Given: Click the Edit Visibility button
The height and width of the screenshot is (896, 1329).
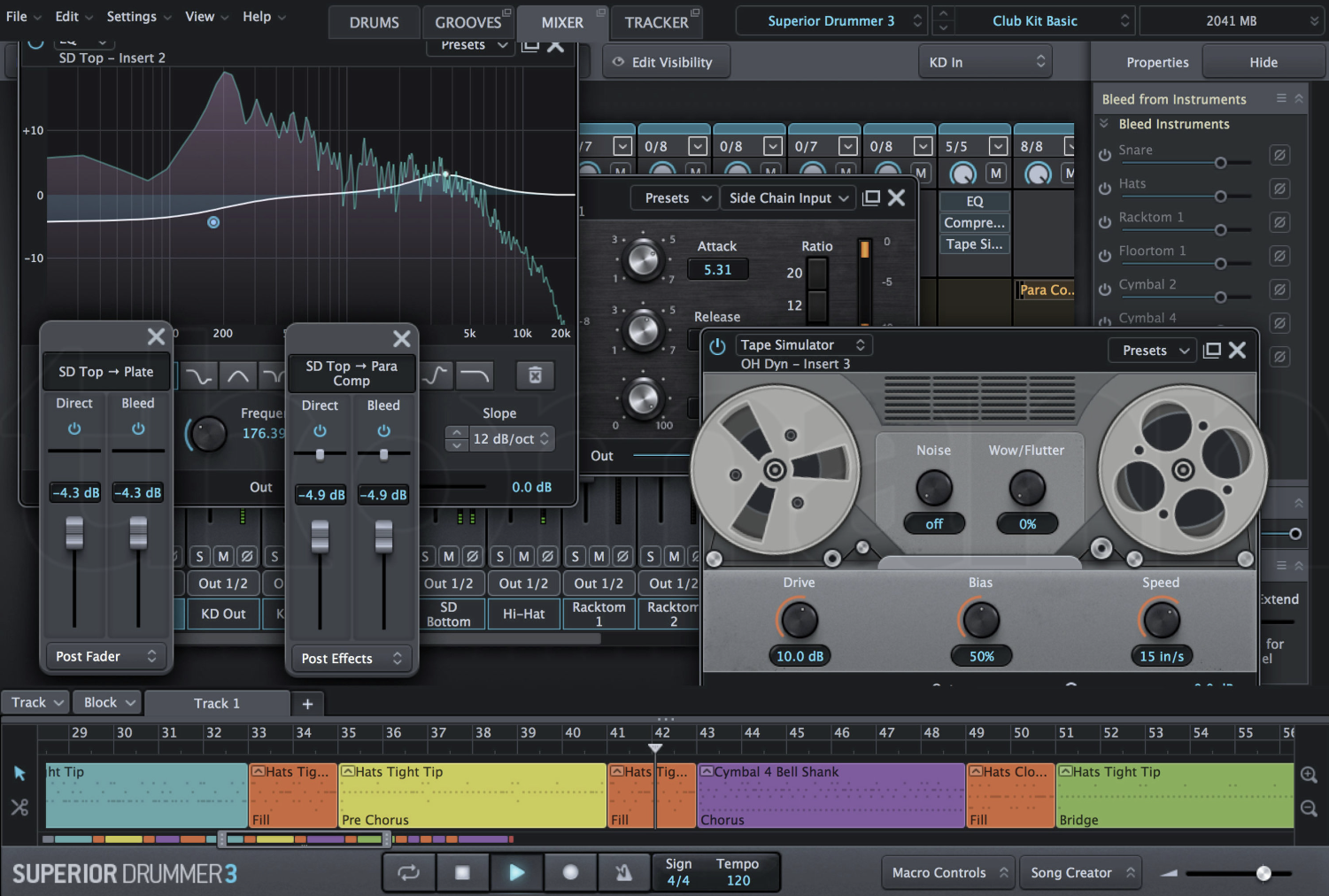Looking at the screenshot, I should [666, 61].
